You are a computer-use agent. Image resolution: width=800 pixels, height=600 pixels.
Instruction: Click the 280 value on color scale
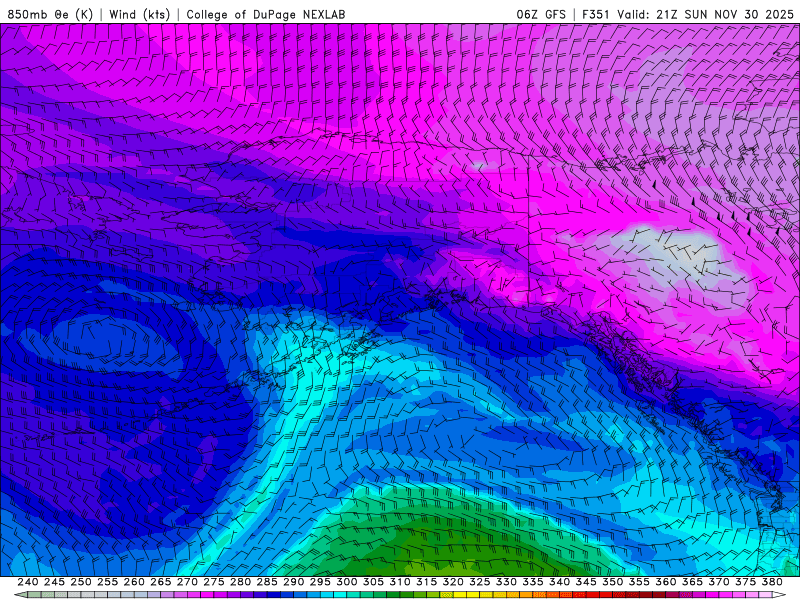pyautogui.click(x=240, y=582)
